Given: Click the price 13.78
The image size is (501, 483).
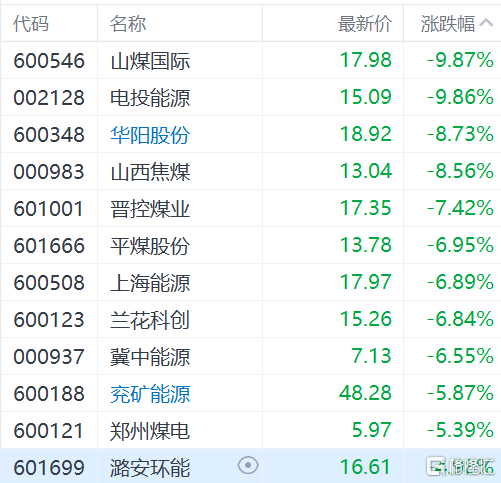Looking at the screenshot, I should pyautogui.click(x=366, y=245).
